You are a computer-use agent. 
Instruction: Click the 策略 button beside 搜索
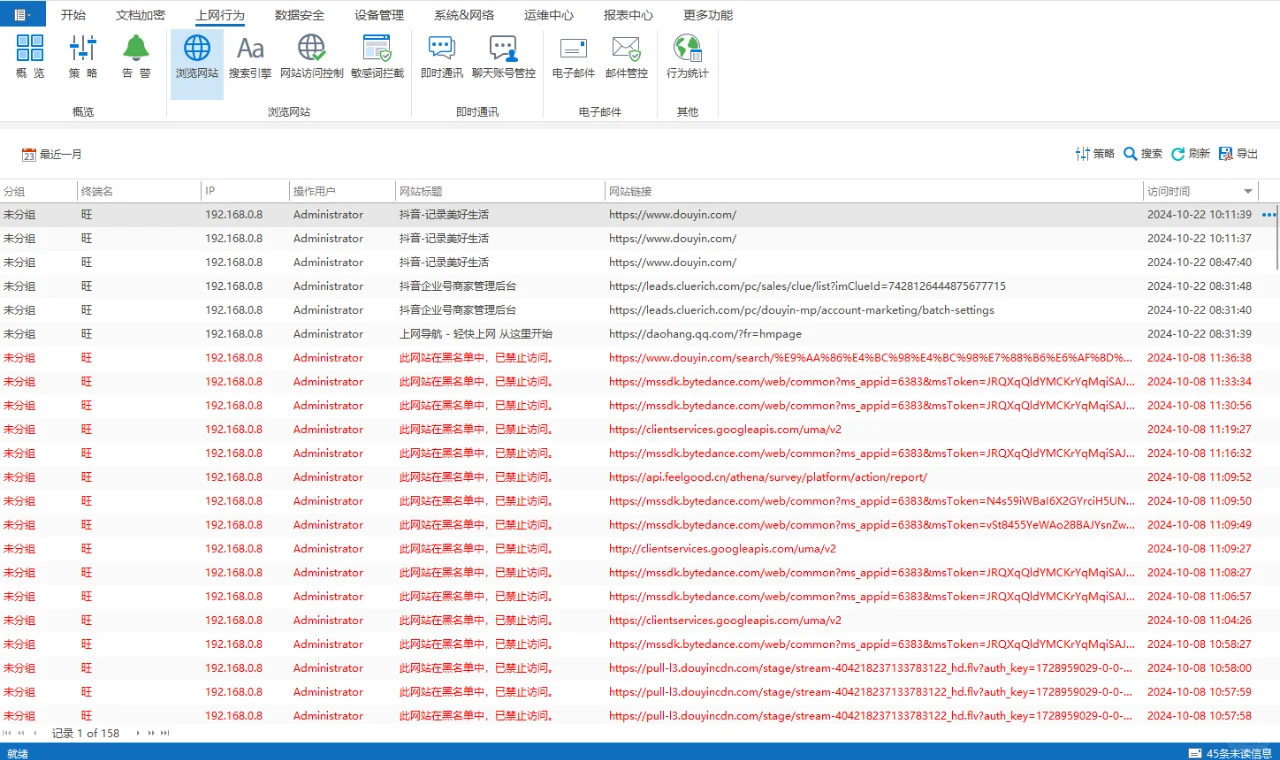[x=1095, y=154]
